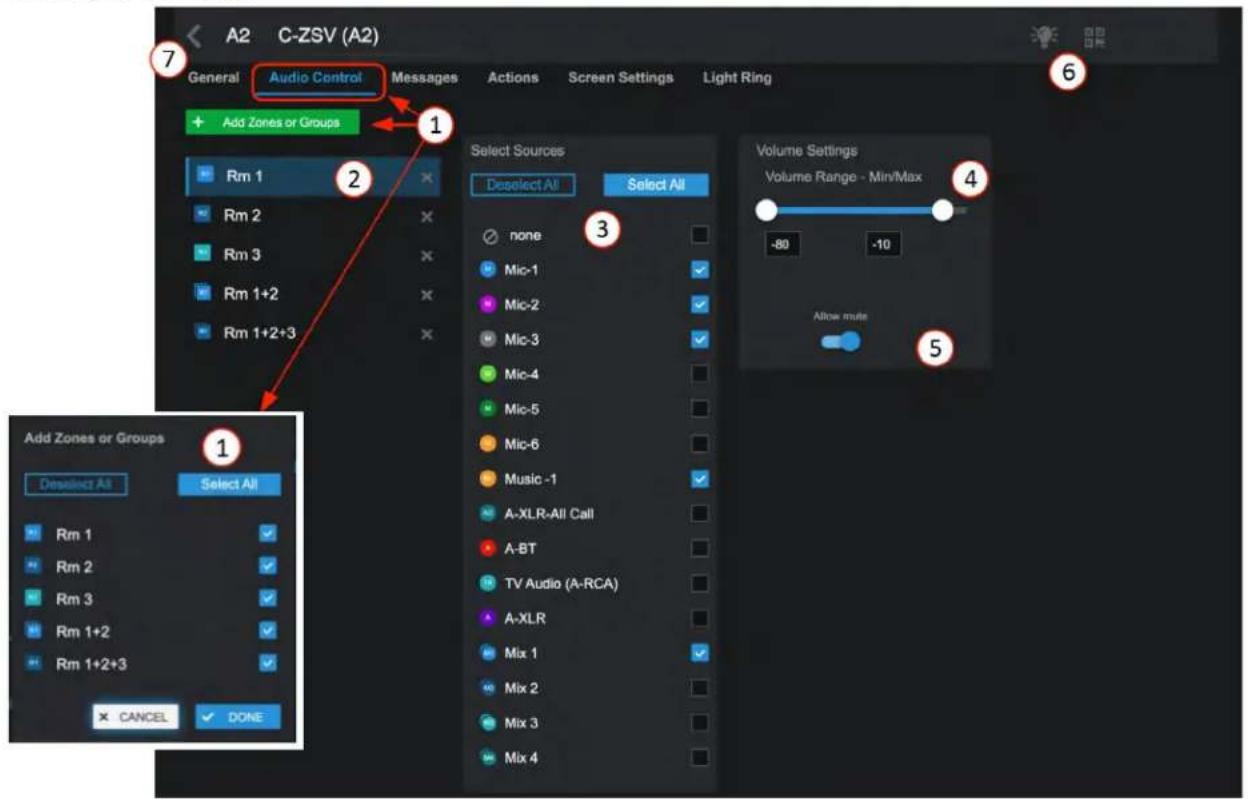Enable the A-BT source checkbox

pos(700,548)
